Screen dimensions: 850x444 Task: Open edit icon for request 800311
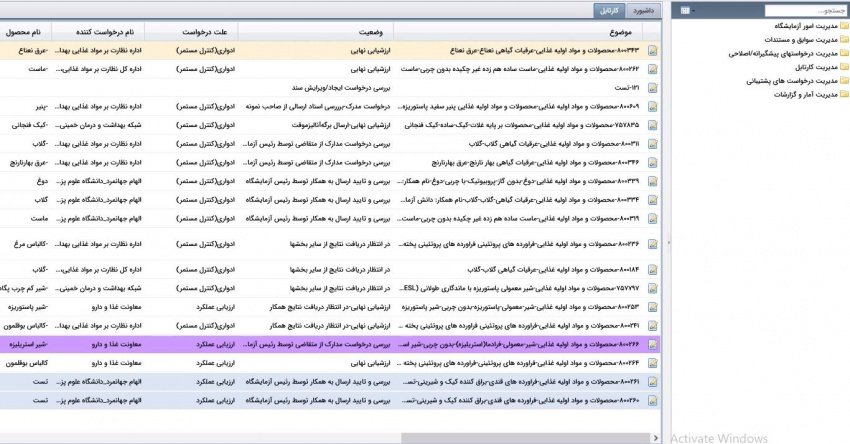pyautogui.click(x=653, y=144)
